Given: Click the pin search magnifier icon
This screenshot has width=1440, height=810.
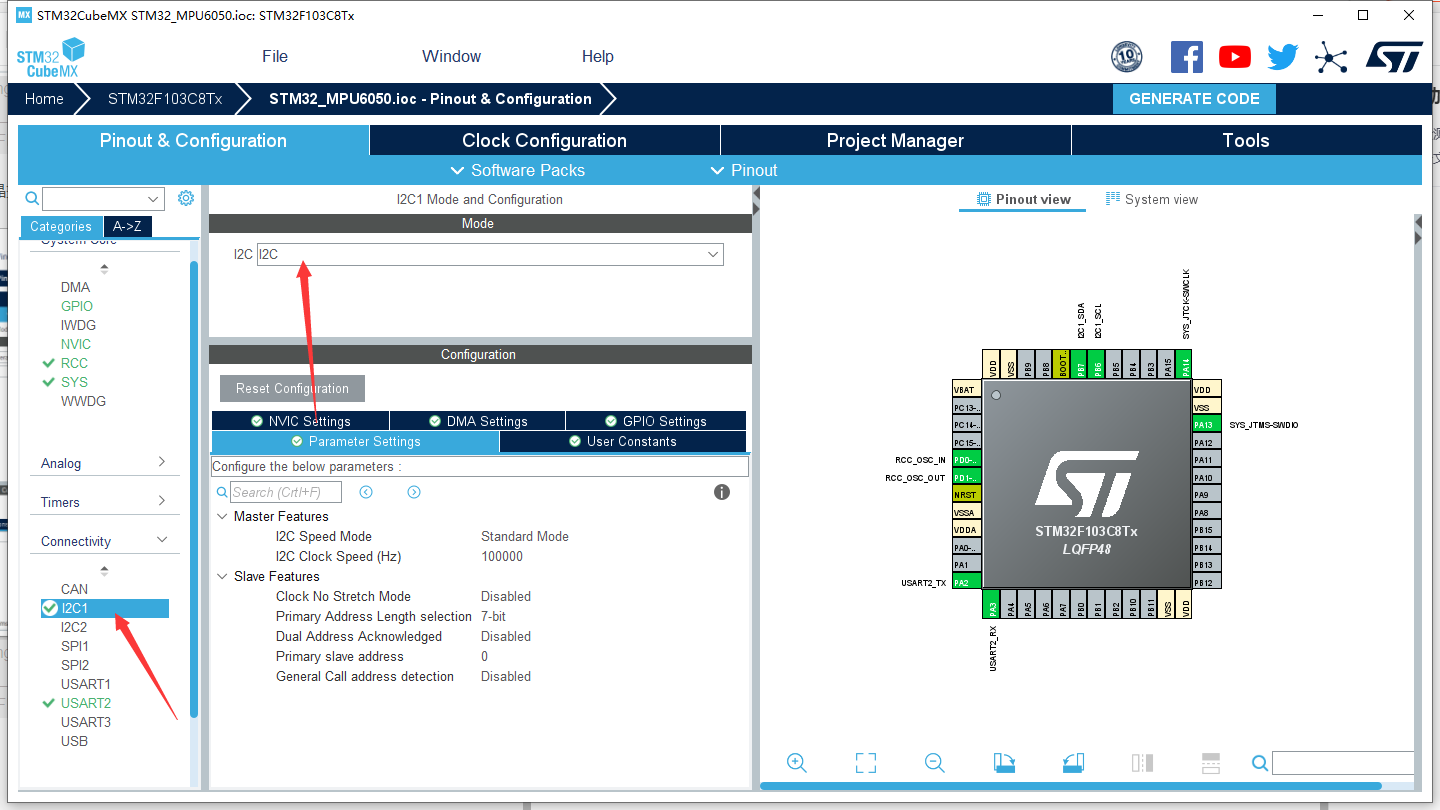Looking at the screenshot, I should click(1260, 763).
